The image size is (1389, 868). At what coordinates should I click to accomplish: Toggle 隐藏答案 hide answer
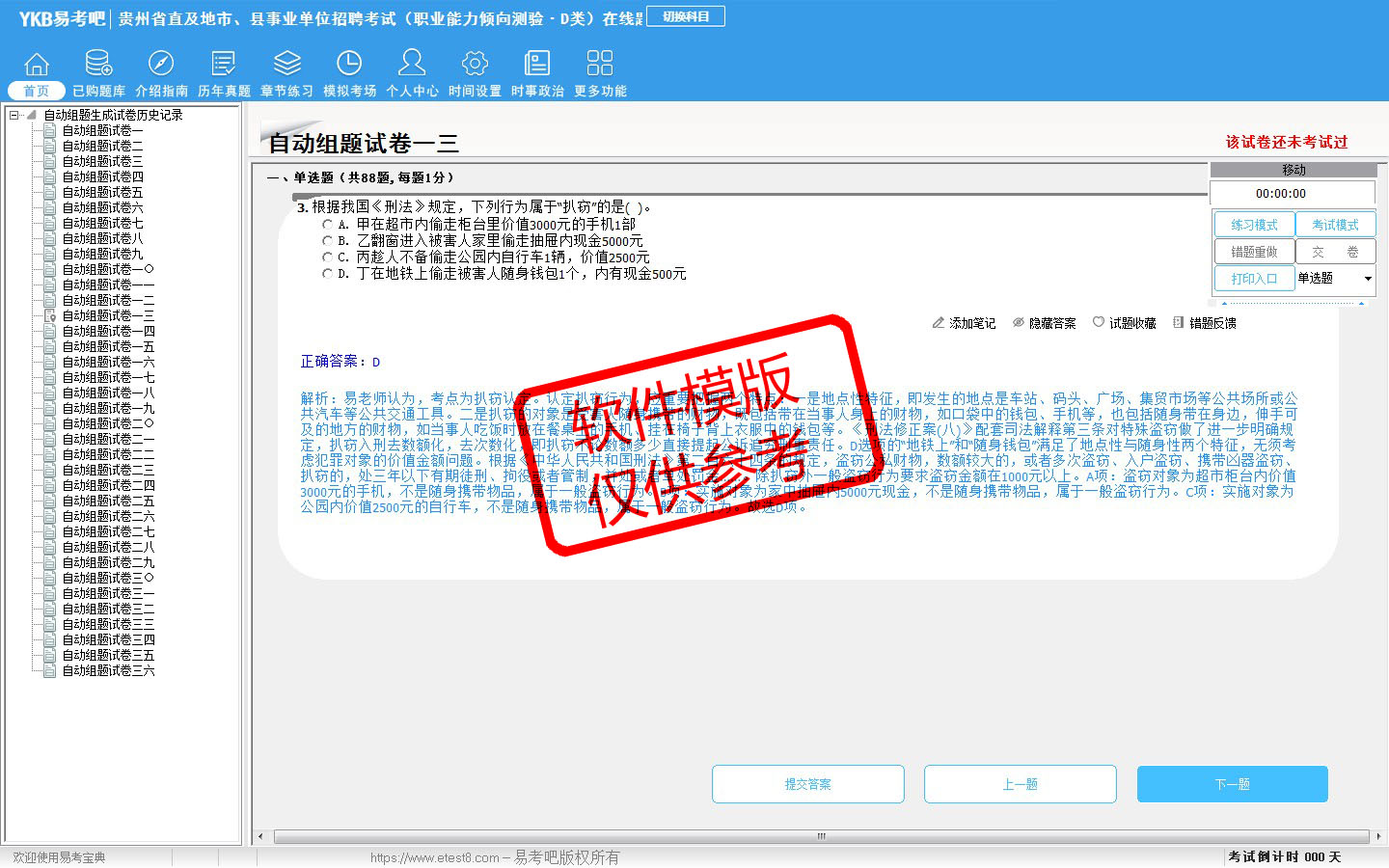[1044, 323]
